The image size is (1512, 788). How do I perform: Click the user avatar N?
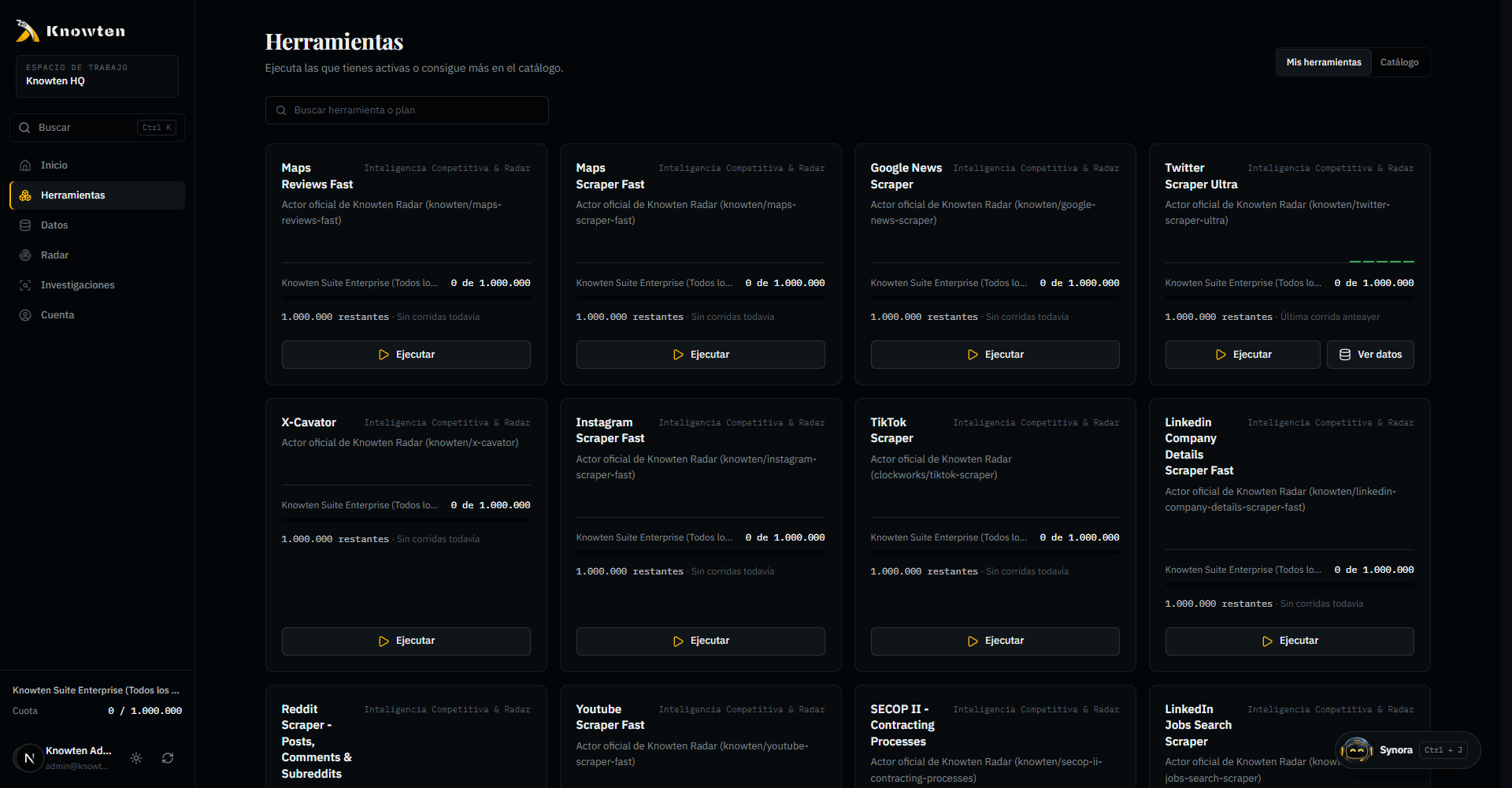tap(29, 758)
